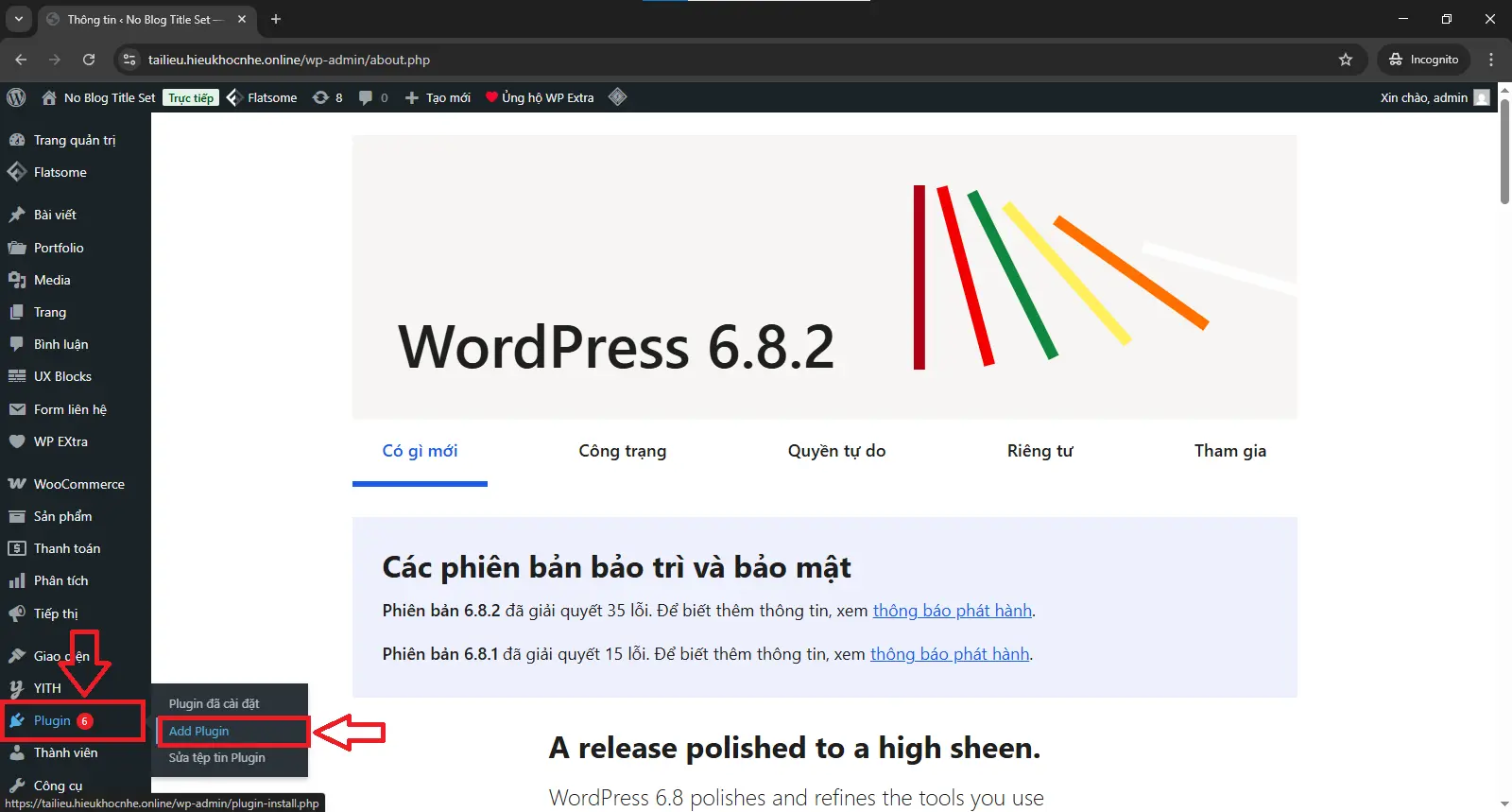Open Media library from the sidebar

52,280
